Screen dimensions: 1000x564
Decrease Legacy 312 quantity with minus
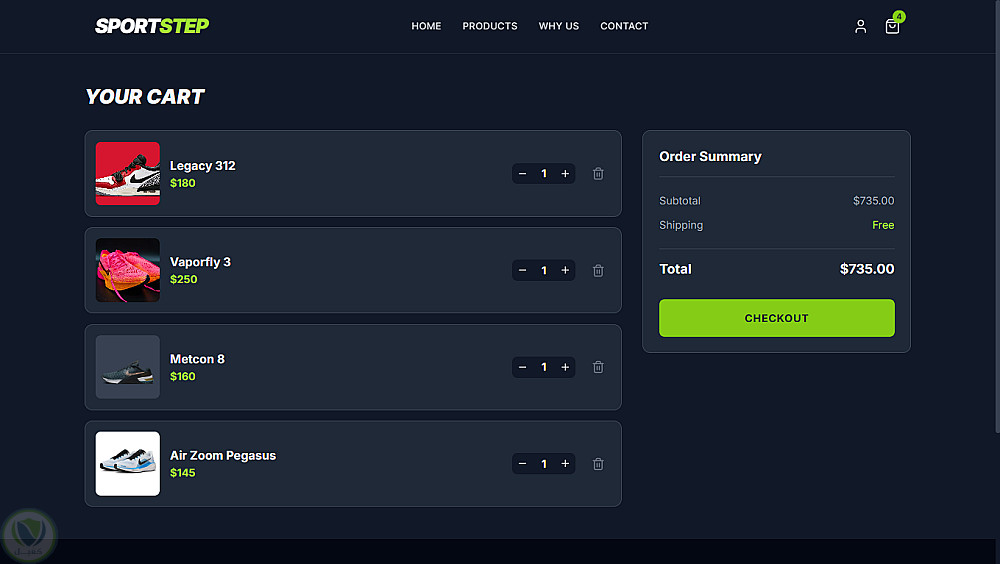[x=523, y=174]
